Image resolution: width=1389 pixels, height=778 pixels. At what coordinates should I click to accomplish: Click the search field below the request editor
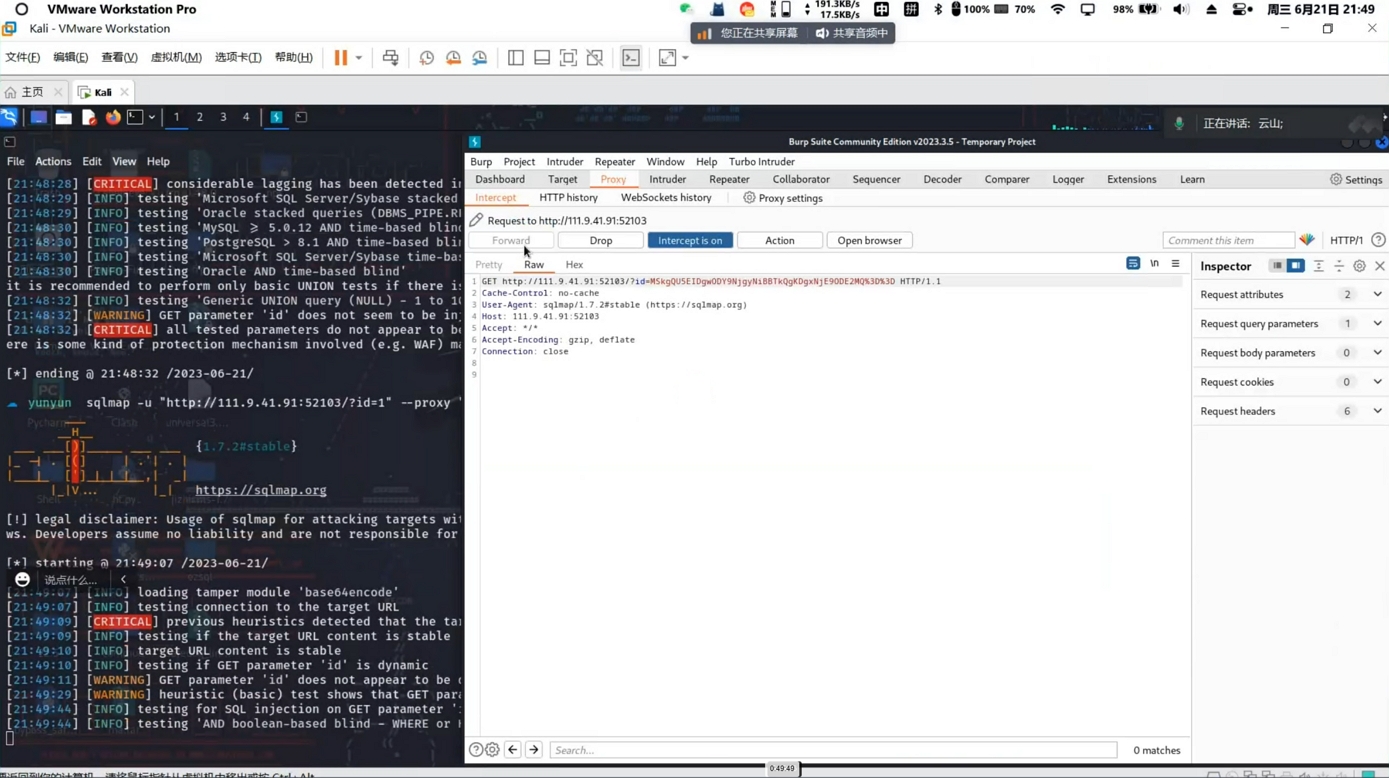[833, 750]
